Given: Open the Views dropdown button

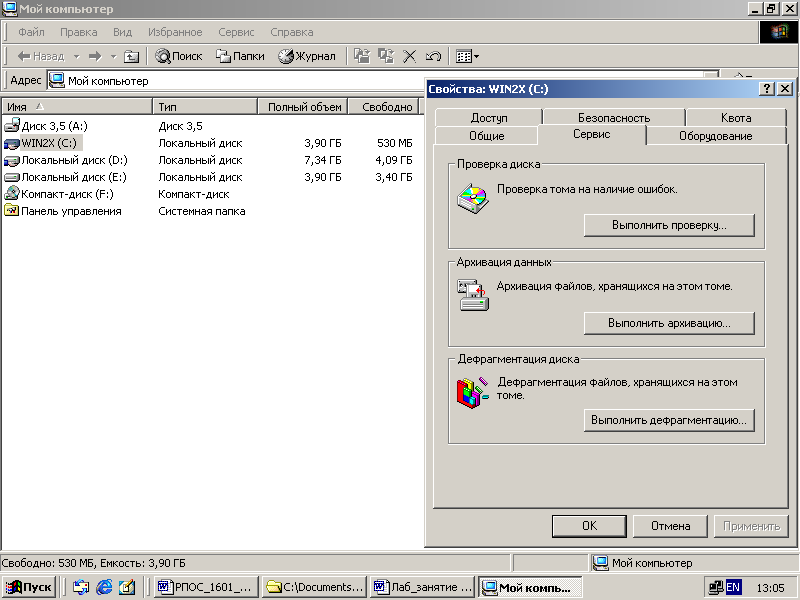Looking at the screenshot, I should click(467, 56).
